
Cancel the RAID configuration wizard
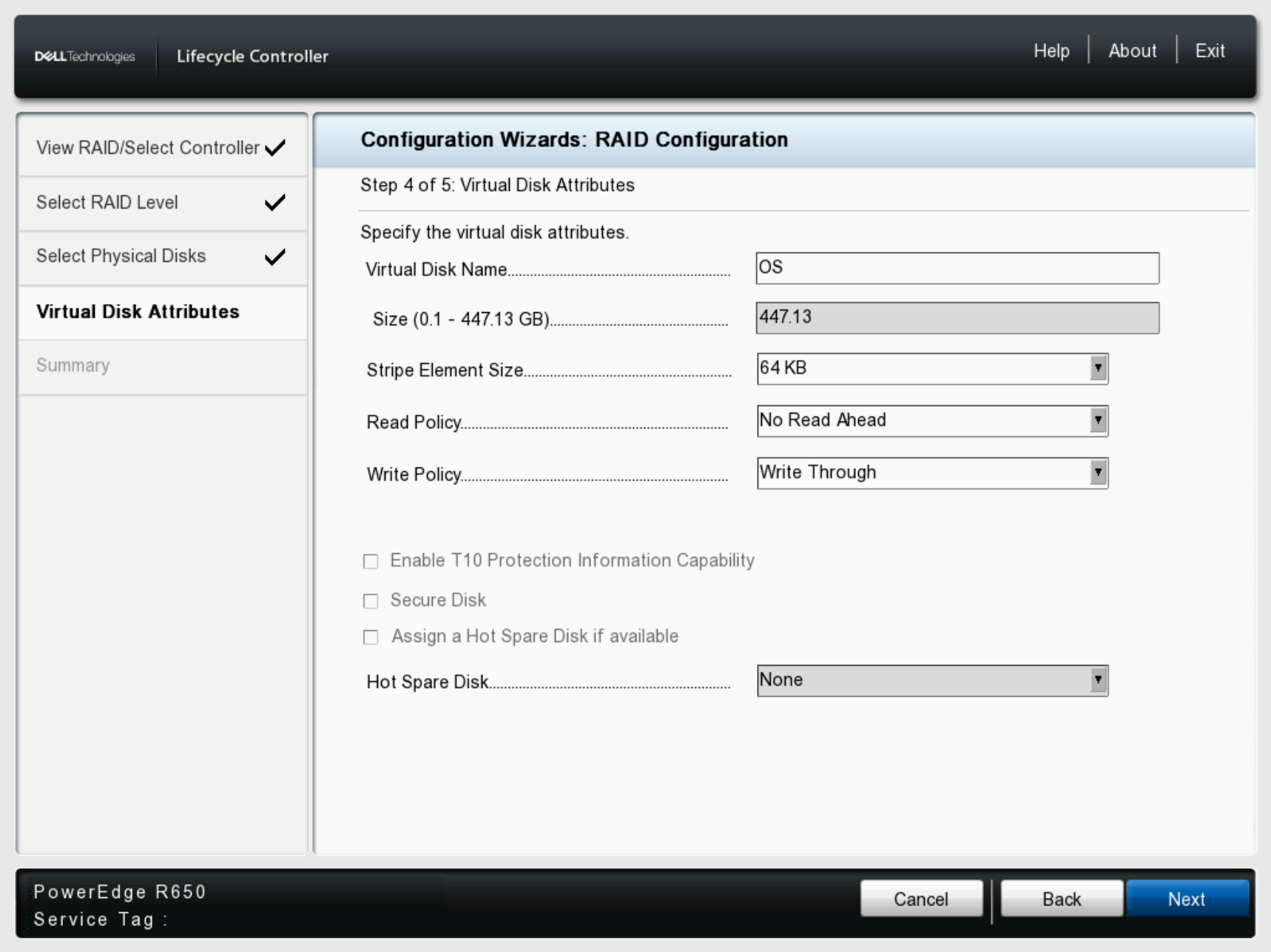922,899
